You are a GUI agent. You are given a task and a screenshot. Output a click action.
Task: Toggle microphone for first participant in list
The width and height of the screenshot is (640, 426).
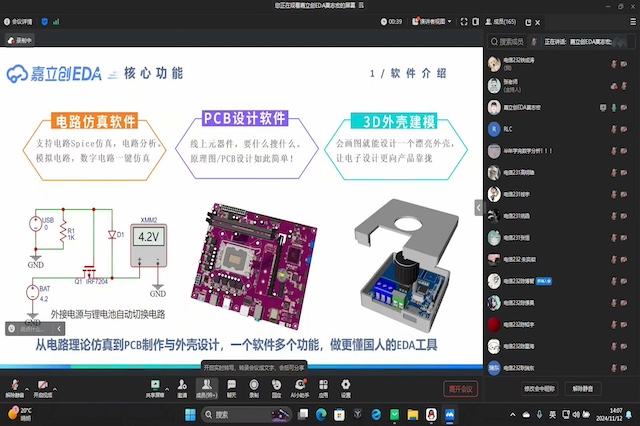pos(612,63)
